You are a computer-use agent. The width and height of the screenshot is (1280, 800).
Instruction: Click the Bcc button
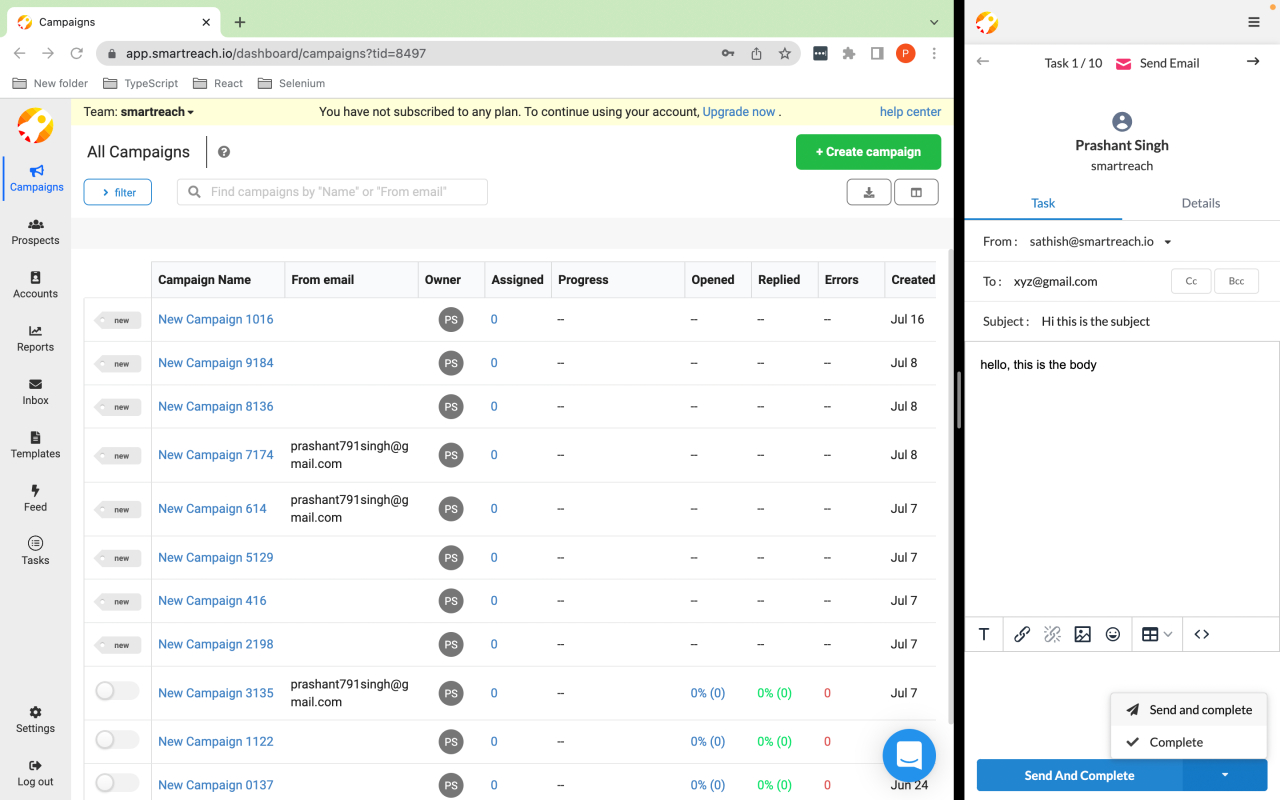coord(1236,281)
